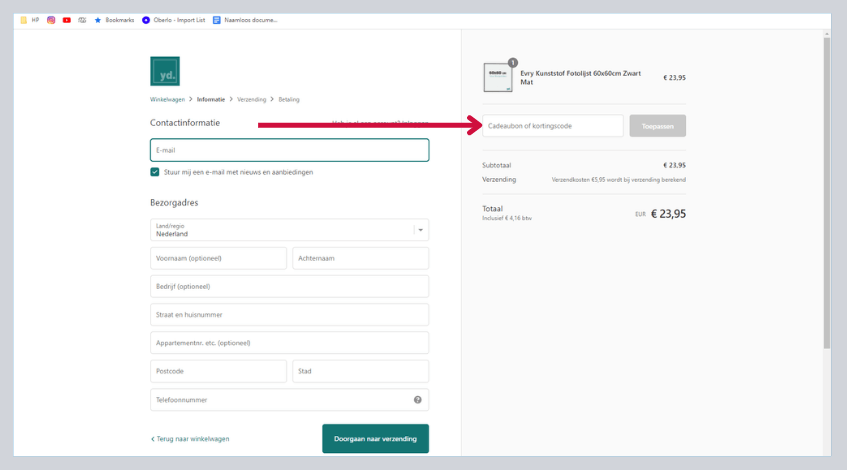Open the YouTube bookmark icon
Image resolution: width=847 pixels, height=470 pixels.
(x=66, y=20)
